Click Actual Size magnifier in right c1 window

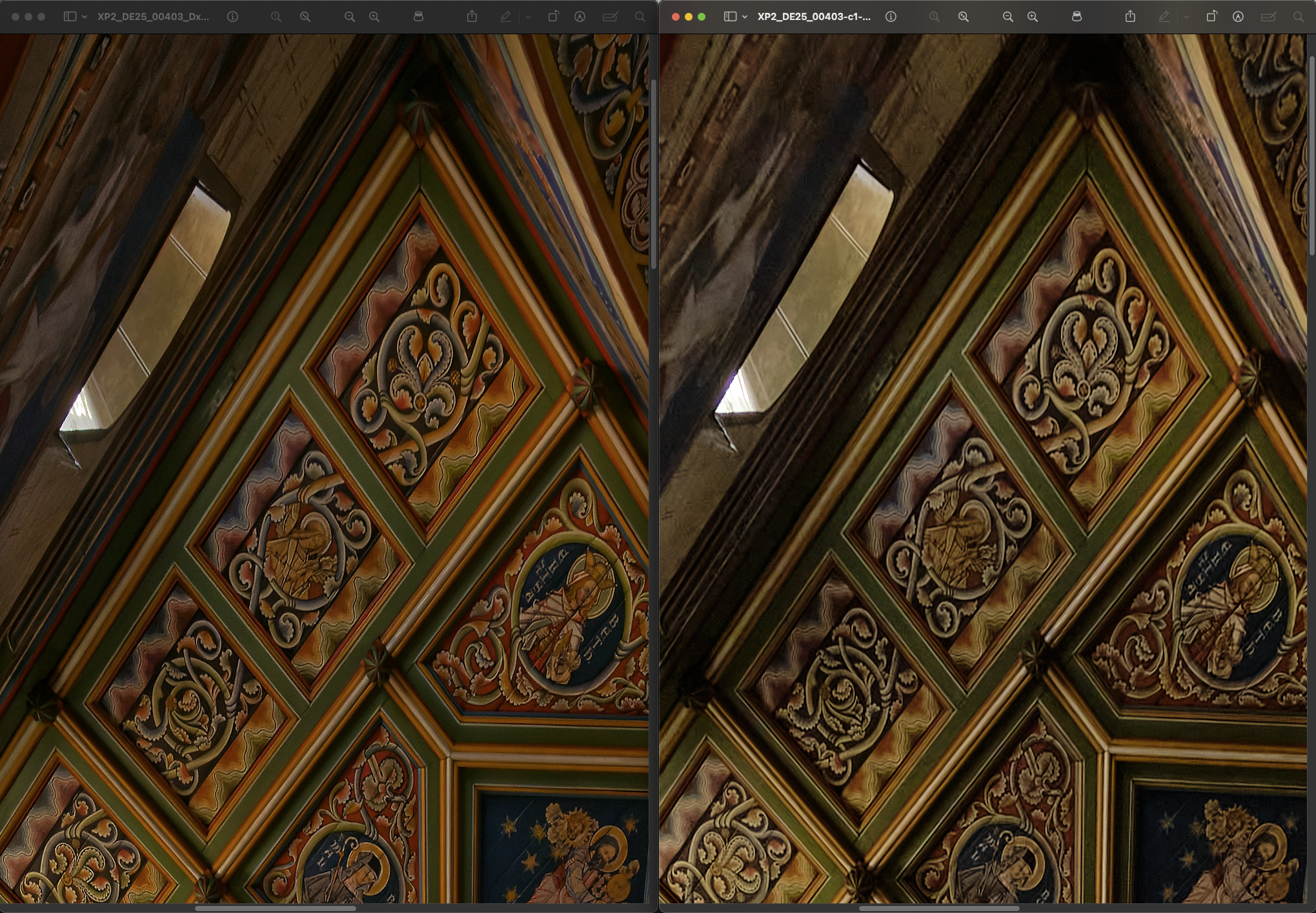point(935,17)
